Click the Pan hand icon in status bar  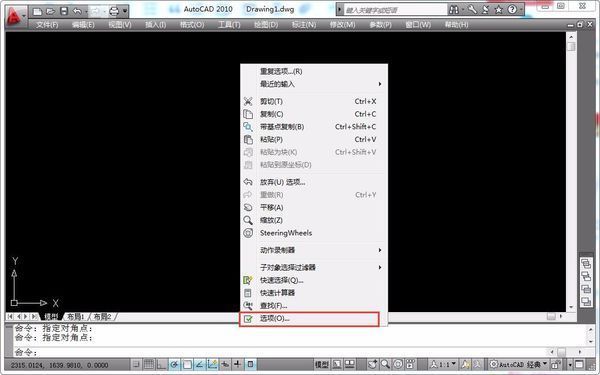pos(372,365)
